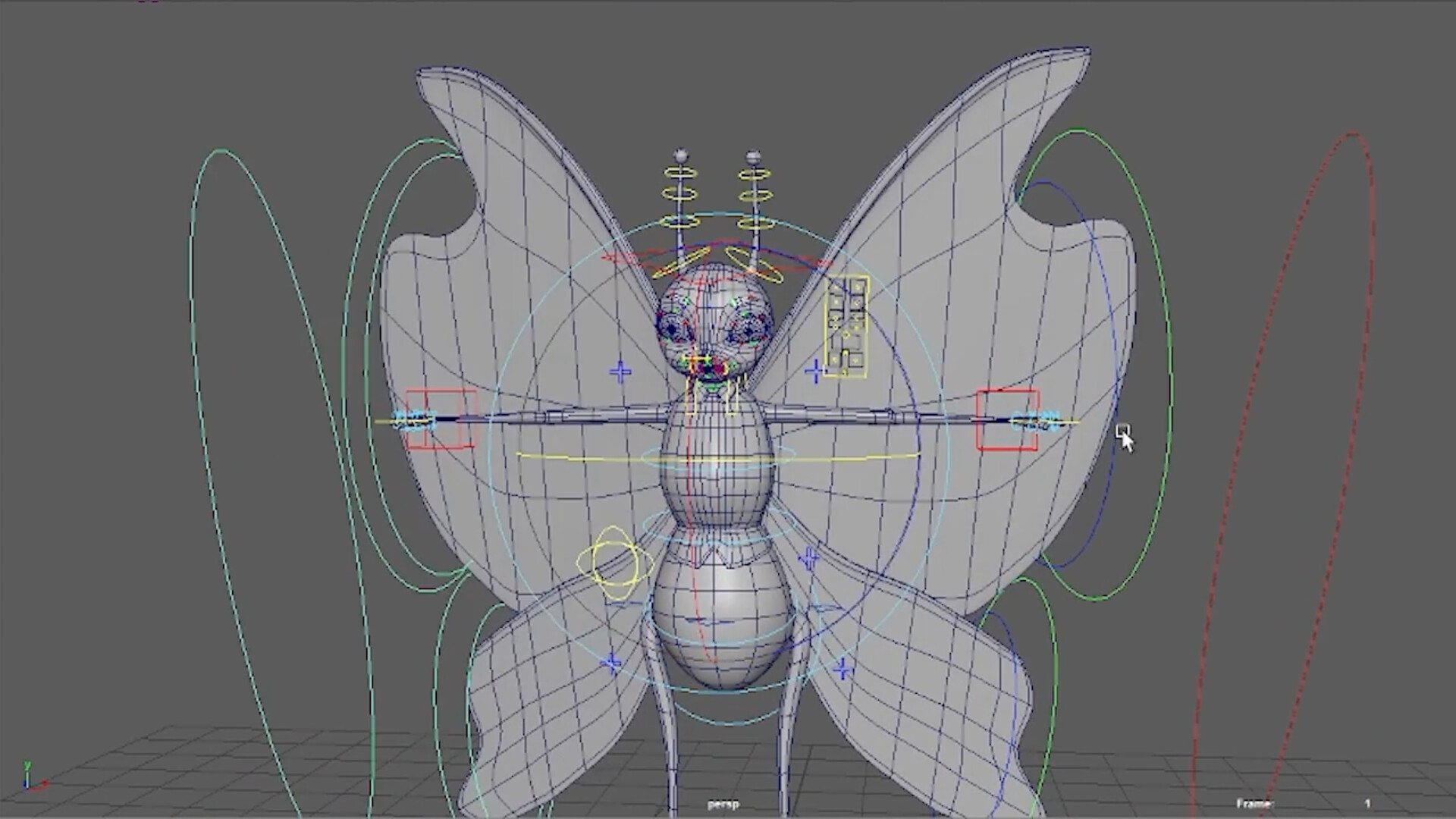Click the blue plus-shaped controller near the left wing
This screenshot has width=1456, height=819.
coord(620,372)
